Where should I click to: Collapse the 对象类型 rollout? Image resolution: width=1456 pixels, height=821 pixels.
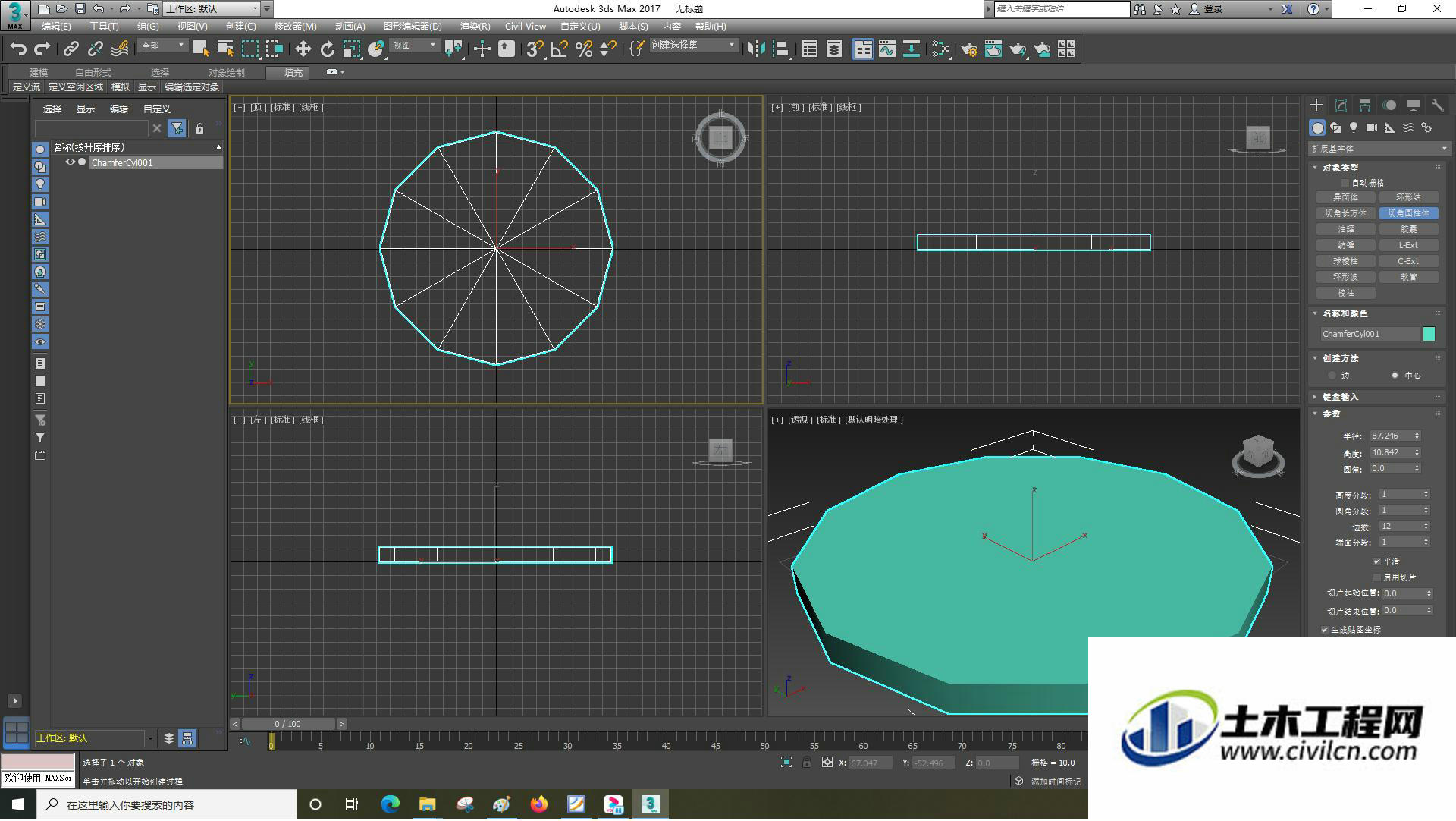pyautogui.click(x=1340, y=168)
